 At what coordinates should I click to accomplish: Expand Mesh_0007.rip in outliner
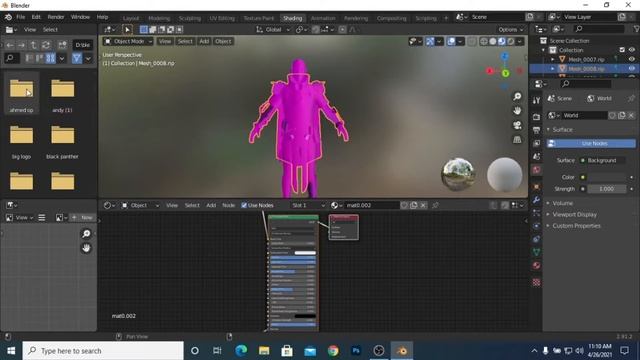click(x=553, y=59)
